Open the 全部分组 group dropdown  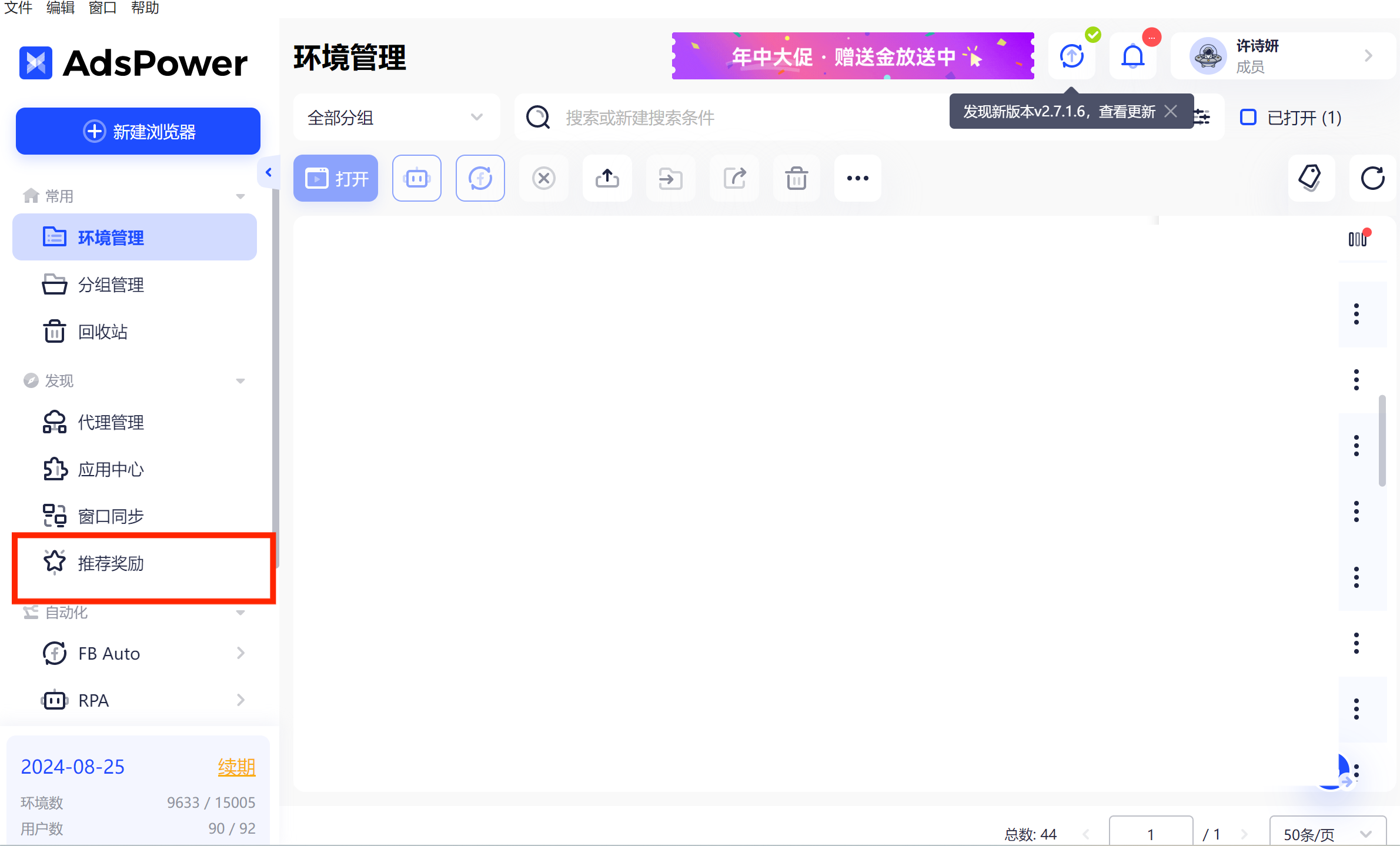[x=396, y=118]
